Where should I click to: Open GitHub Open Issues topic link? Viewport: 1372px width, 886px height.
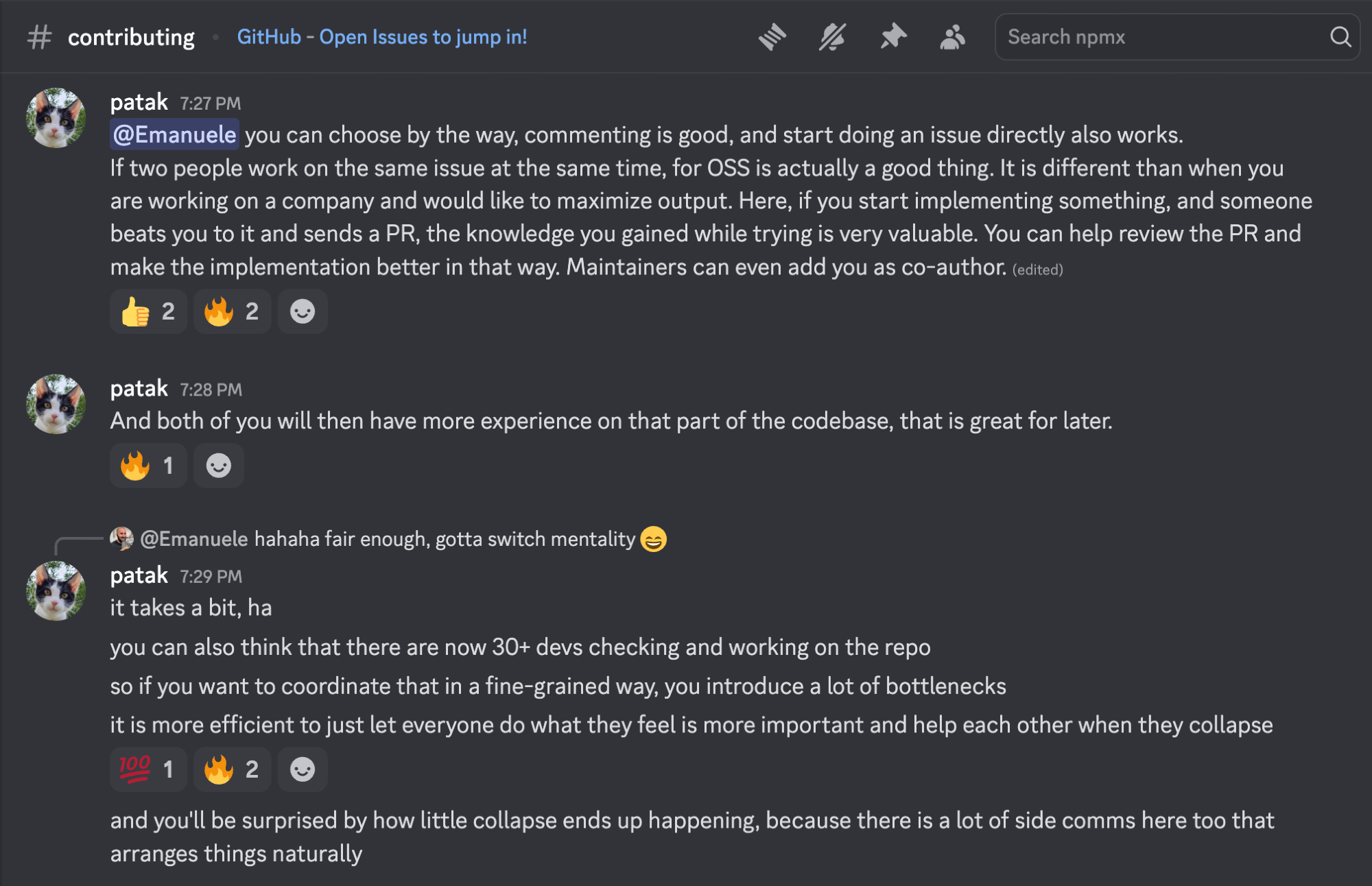[382, 37]
